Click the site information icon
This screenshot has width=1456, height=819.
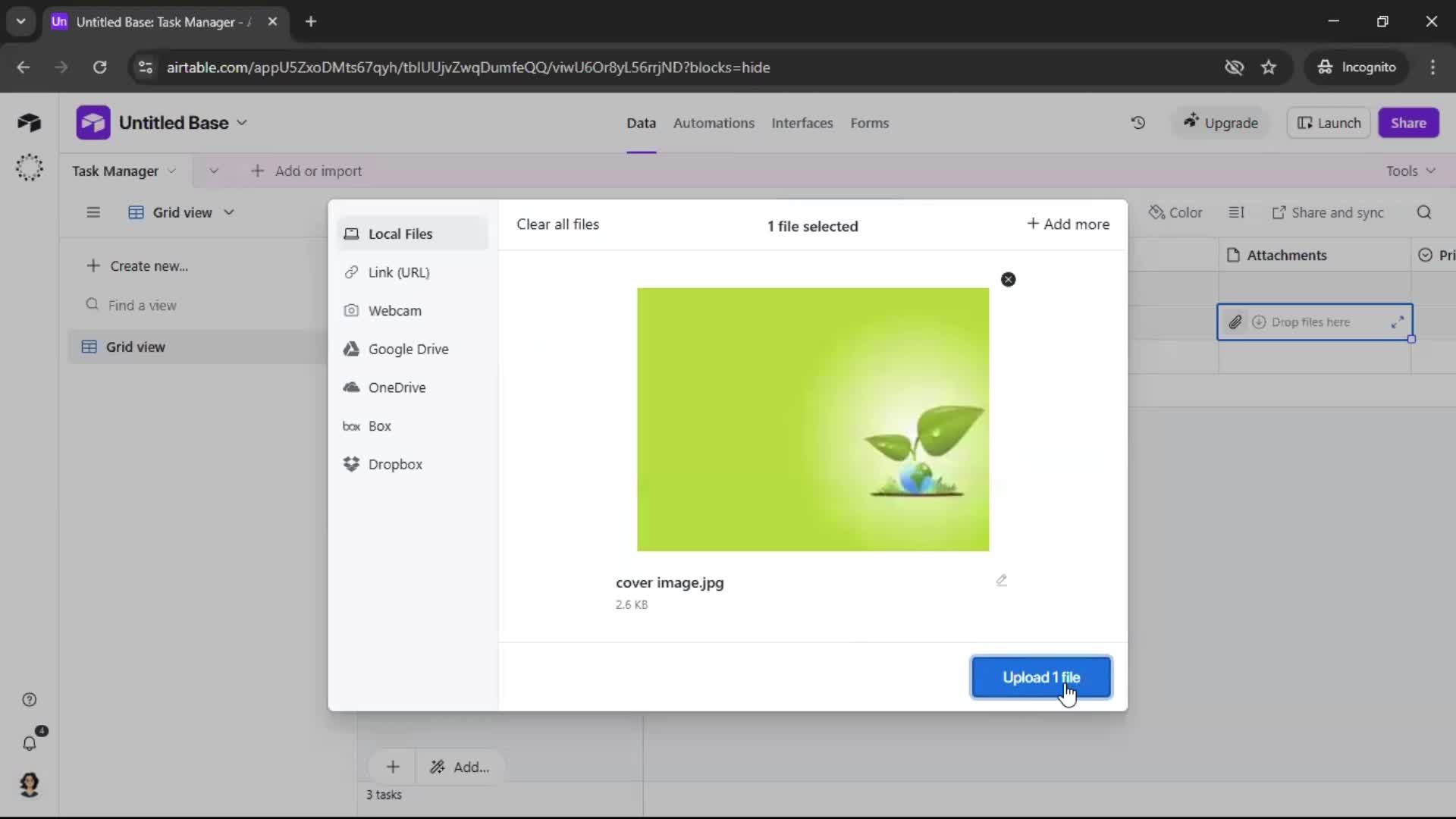click(x=146, y=67)
